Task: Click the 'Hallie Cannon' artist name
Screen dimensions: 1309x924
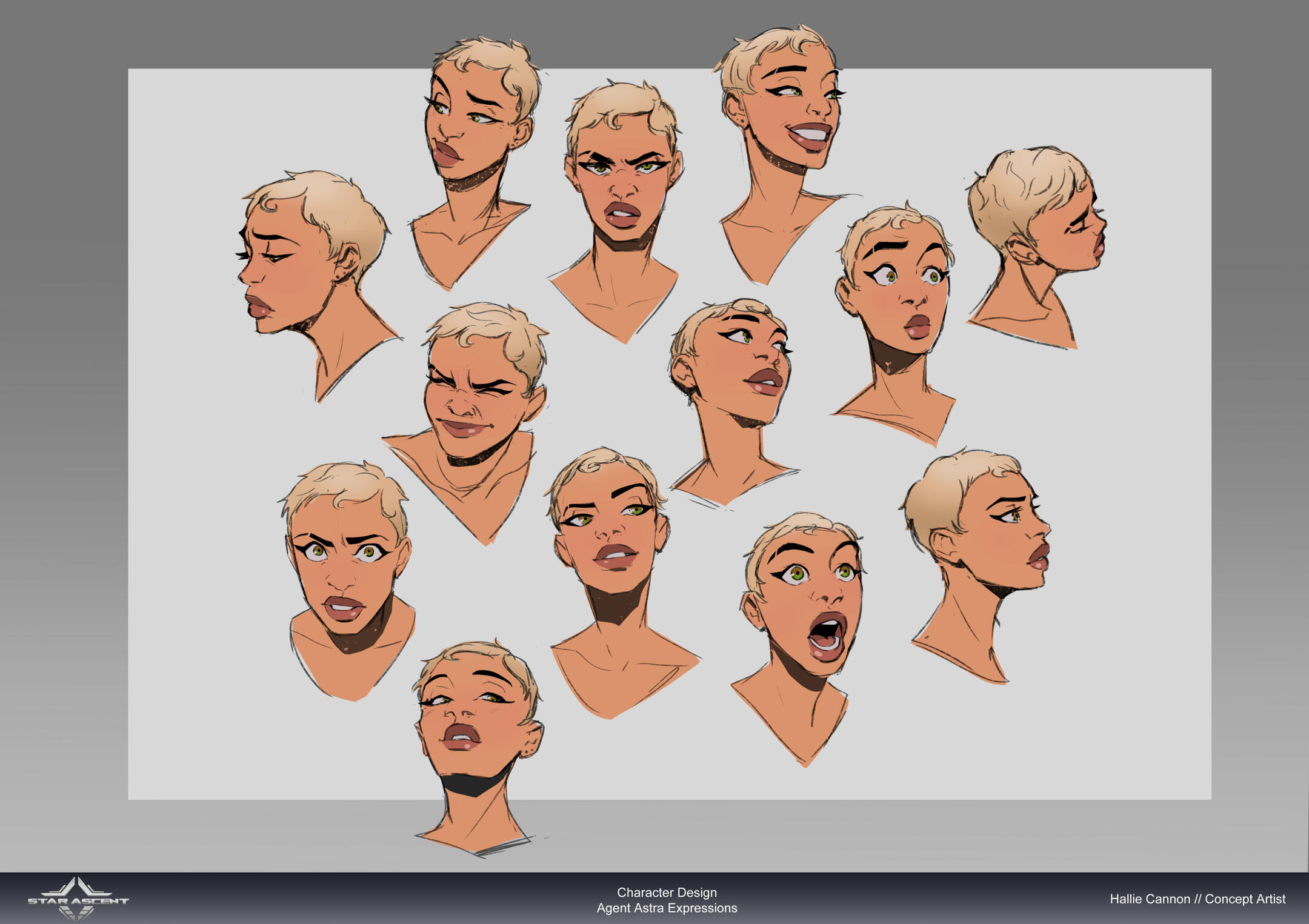Action: tap(1150, 899)
